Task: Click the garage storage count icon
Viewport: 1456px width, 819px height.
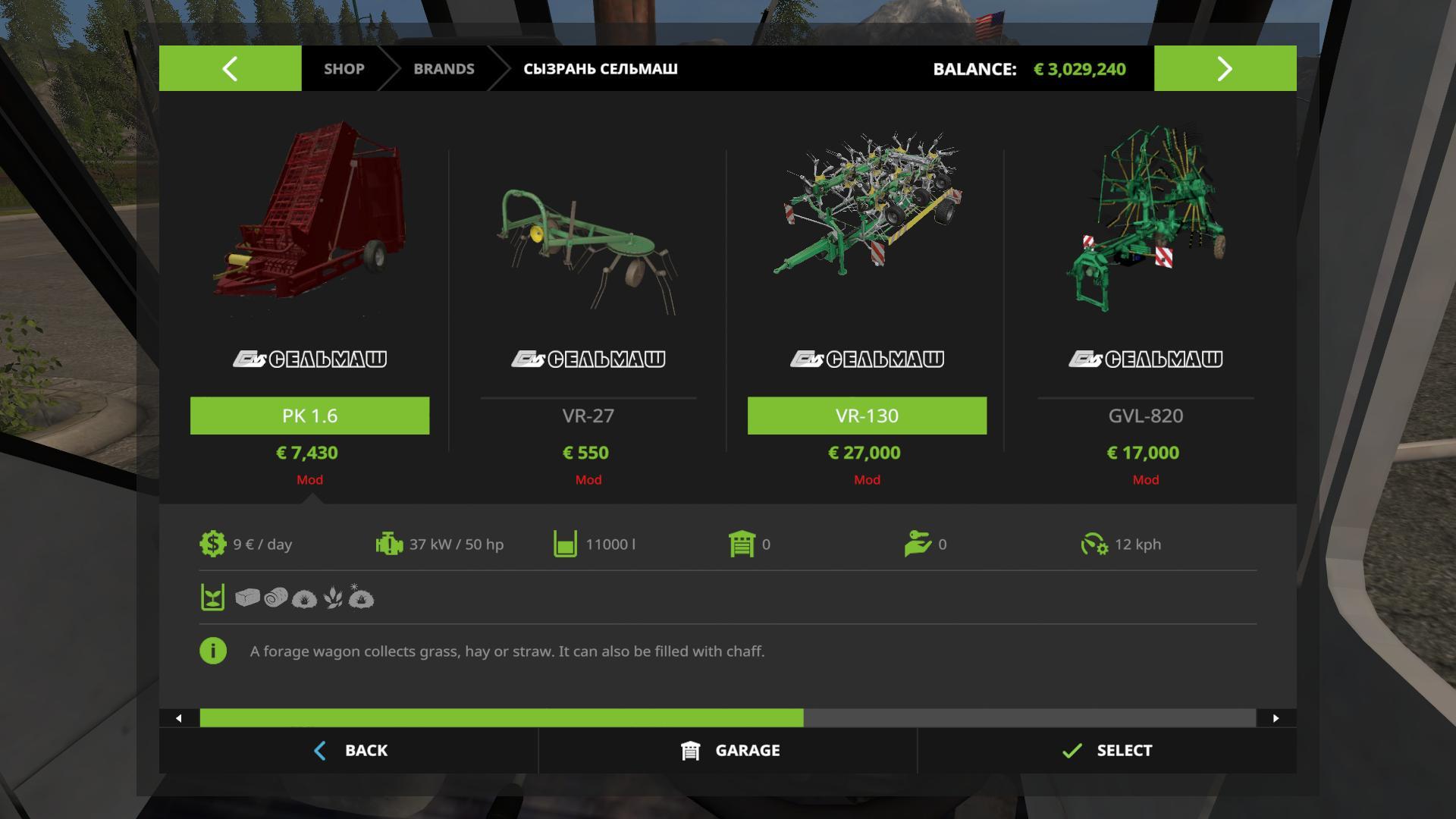Action: click(742, 544)
